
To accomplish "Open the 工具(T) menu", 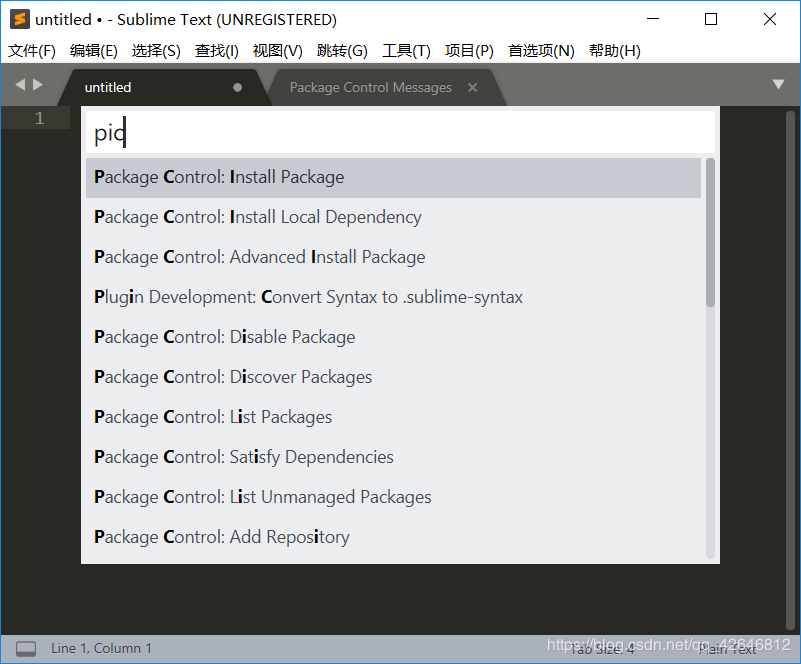I will tap(406, 51).
